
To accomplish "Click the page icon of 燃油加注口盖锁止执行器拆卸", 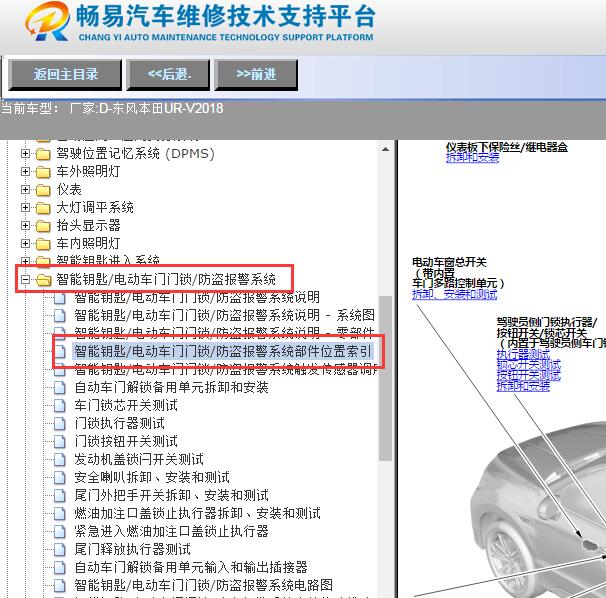I will click(60, 514).
